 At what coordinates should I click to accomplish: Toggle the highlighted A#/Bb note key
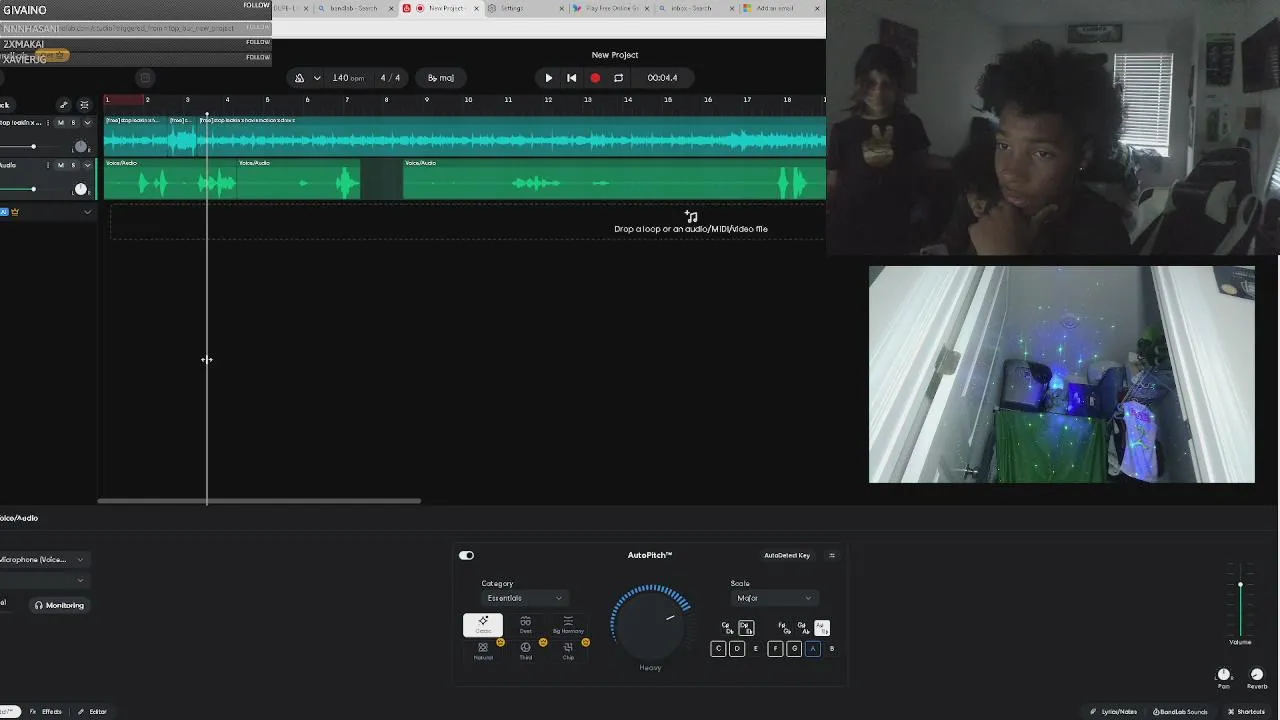[x=821, y=628]
